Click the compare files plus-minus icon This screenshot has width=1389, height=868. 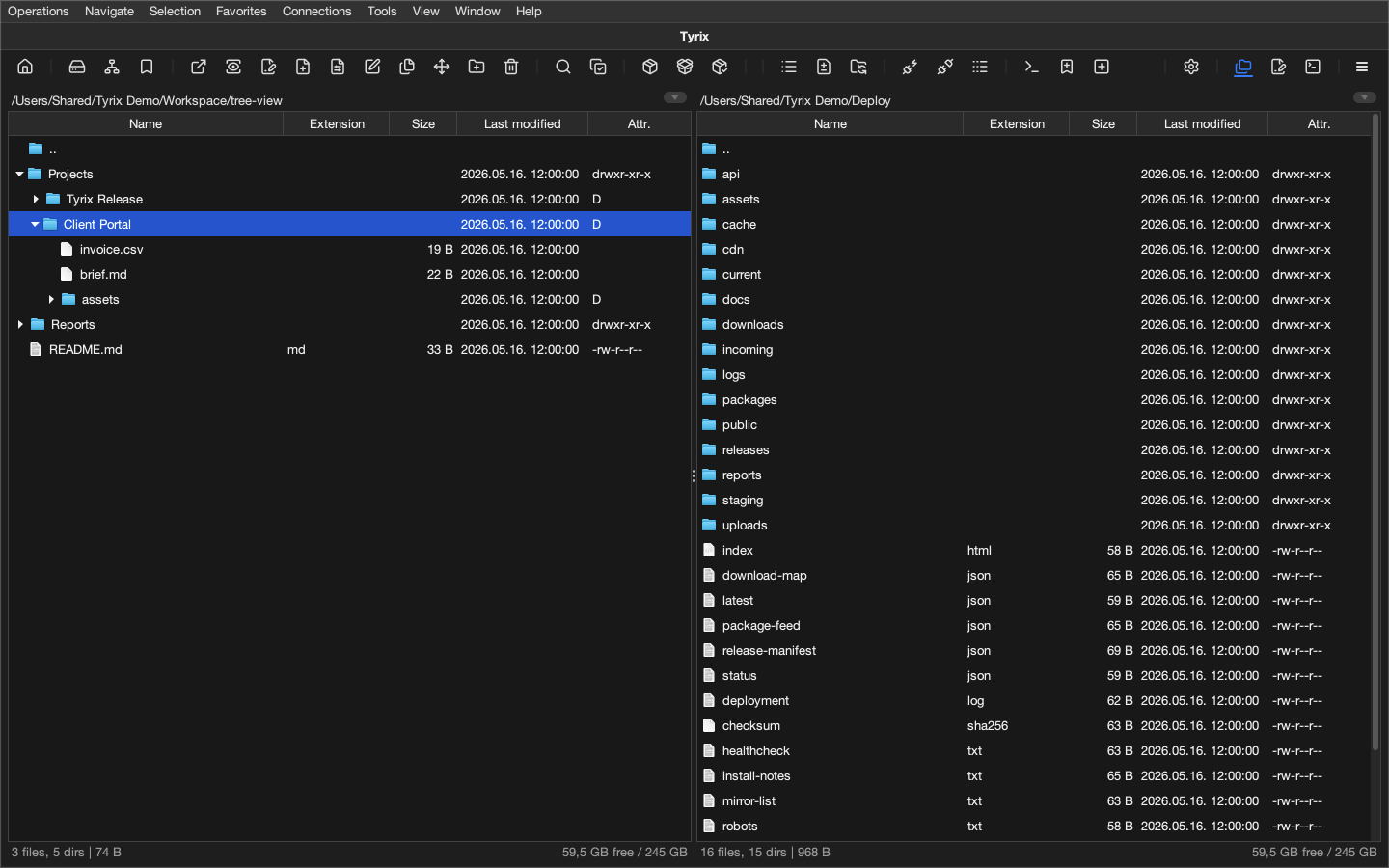coord(824,67)
